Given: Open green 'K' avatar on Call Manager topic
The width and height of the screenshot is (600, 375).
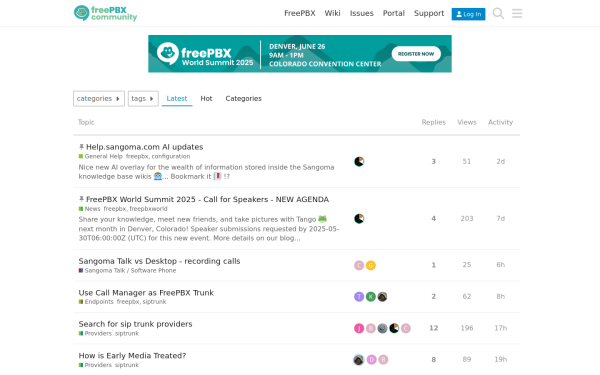Looking at the screenshot, I should [370, 297].
